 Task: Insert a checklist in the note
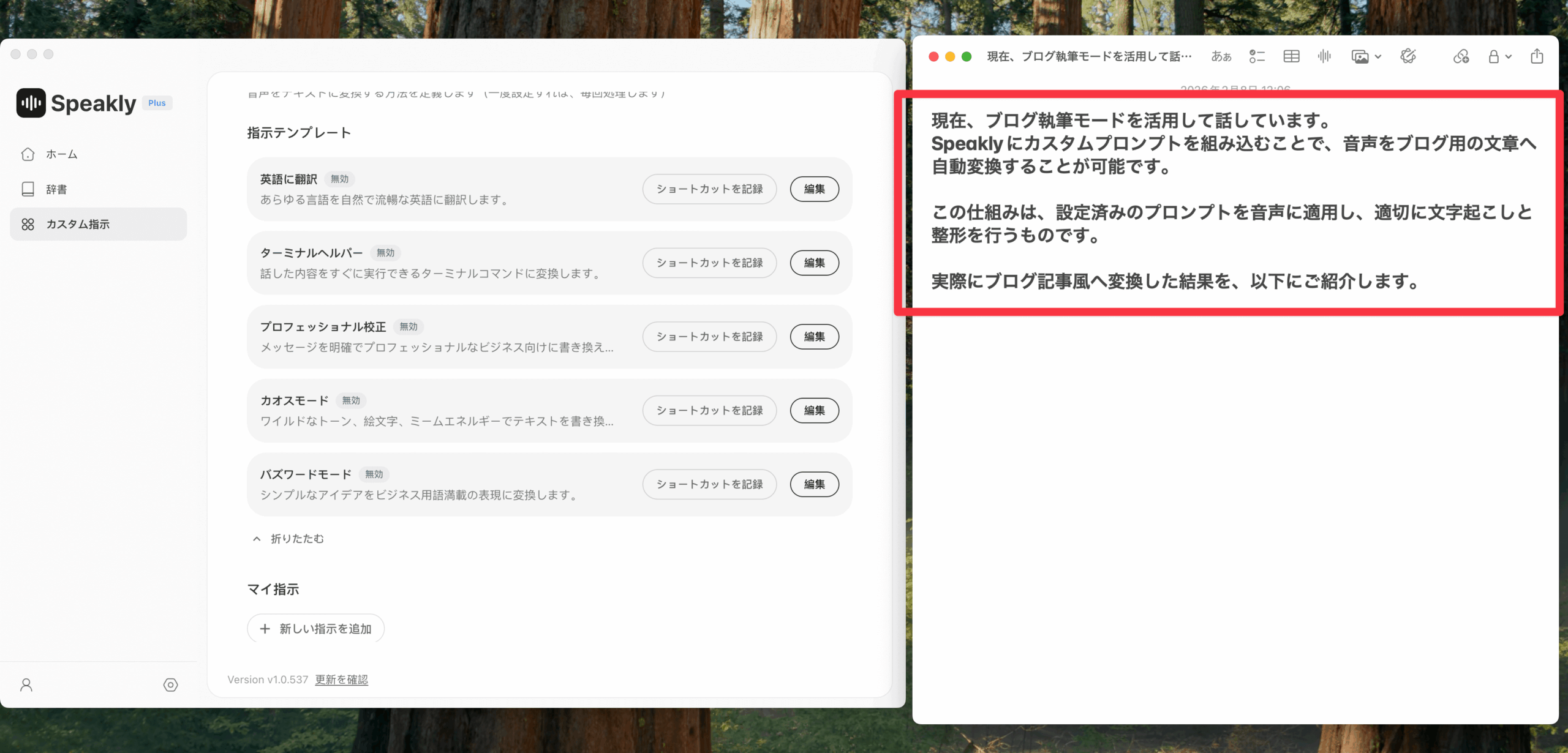(x=1257, y=56)
